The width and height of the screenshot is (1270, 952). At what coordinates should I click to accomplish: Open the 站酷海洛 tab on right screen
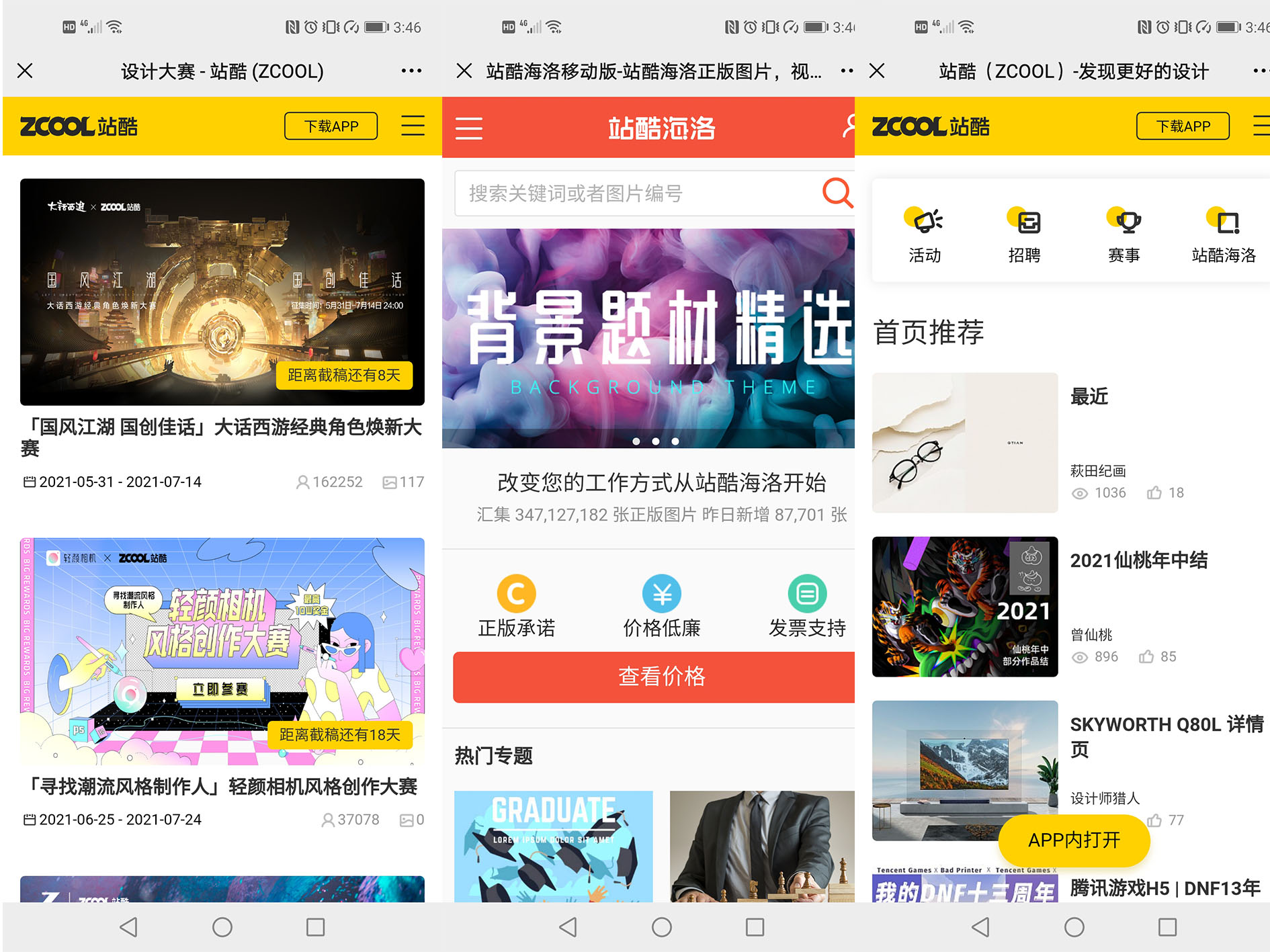1224,235
